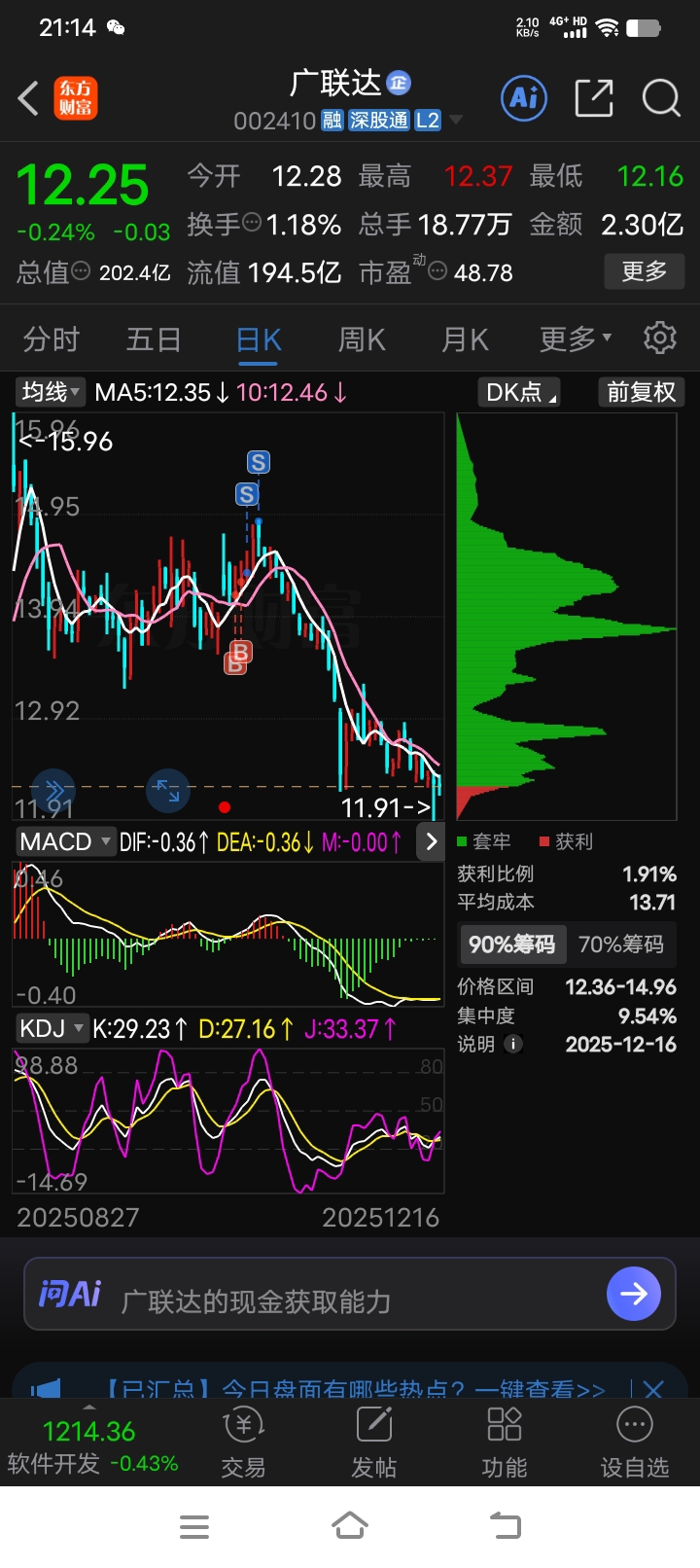Open 功能 functions icon
The image size is (700, 1568).
(505, 1425)
